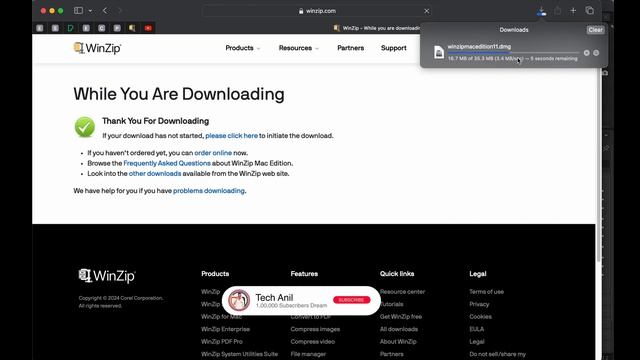The height and width of the screenshot is (360, 640).
Task: Open Partners in top navigation
Action: click(350, 48)
